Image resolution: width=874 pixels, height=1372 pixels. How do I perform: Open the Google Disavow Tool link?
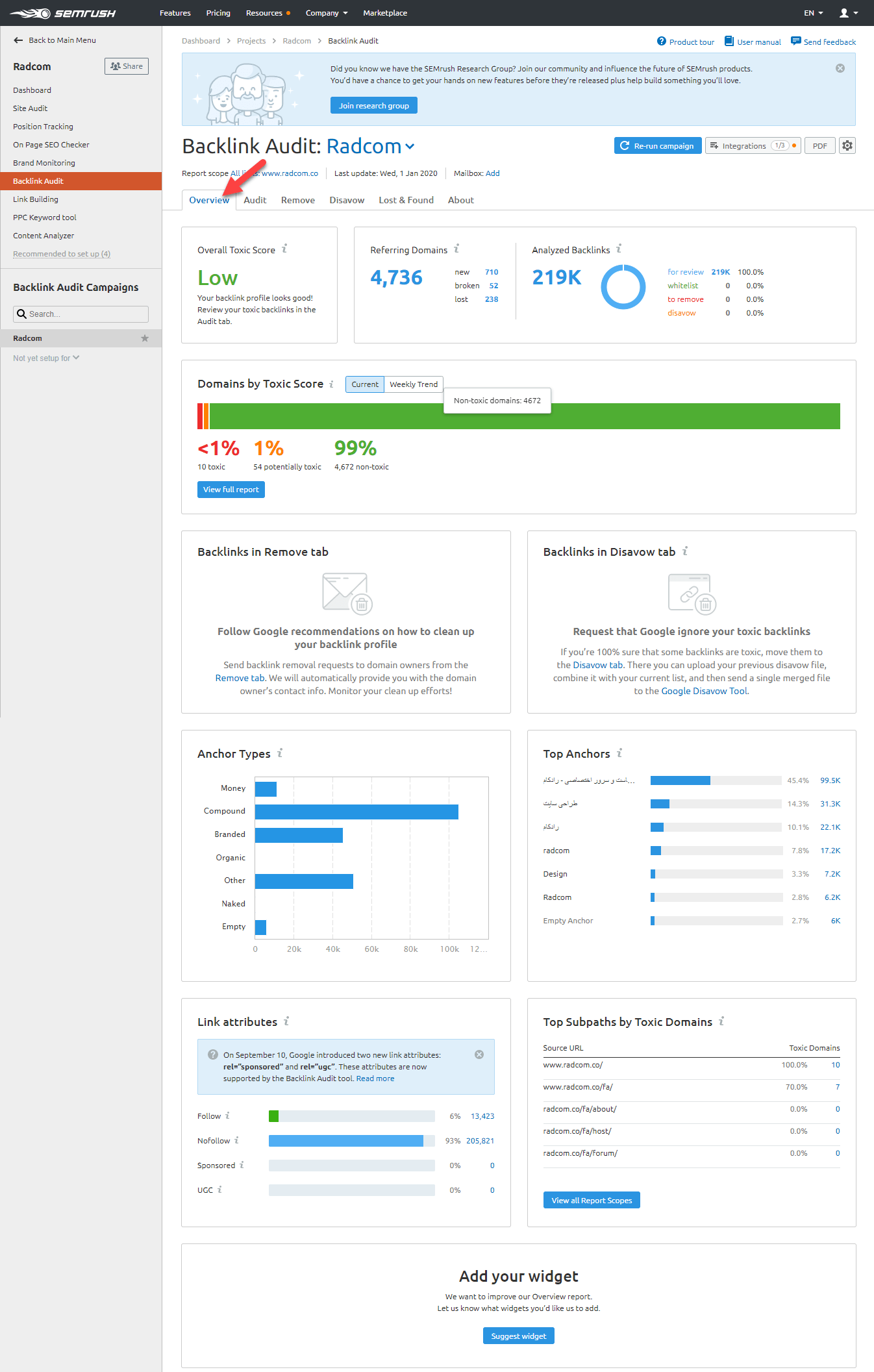point(705,691)
